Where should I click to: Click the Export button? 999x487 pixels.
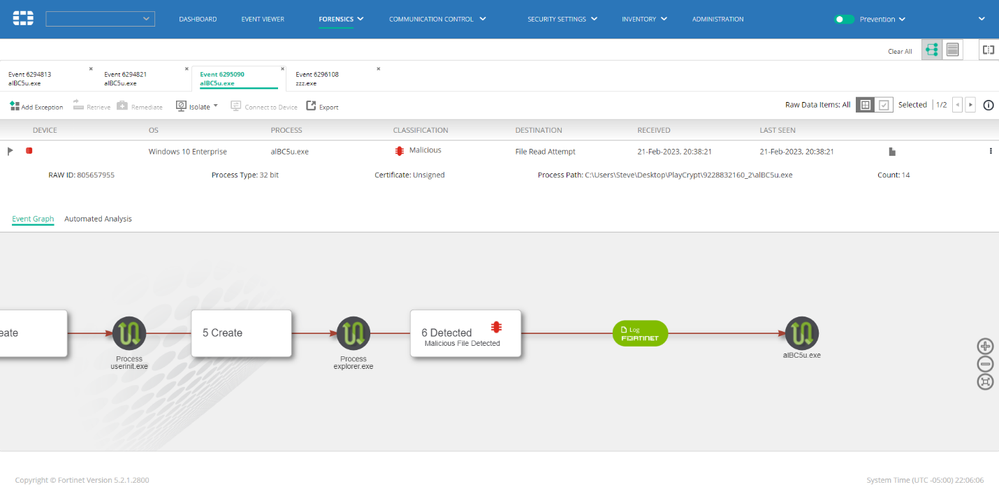[322, 106]
